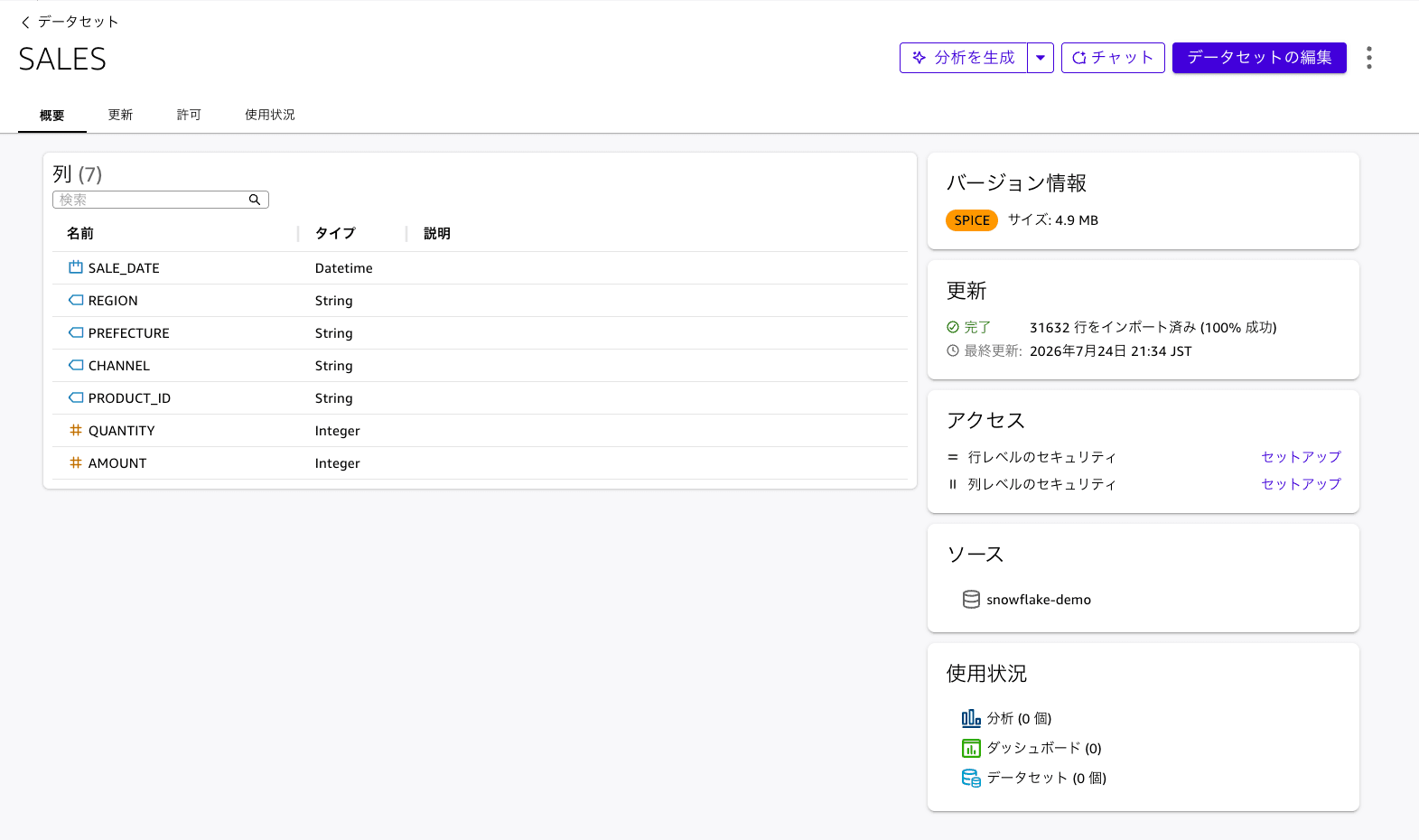Click the 分析 bar chart icon
Image resolution: width=1419 pixels, height=840 pixels.
pyautogui.click(x=971, y=718)
